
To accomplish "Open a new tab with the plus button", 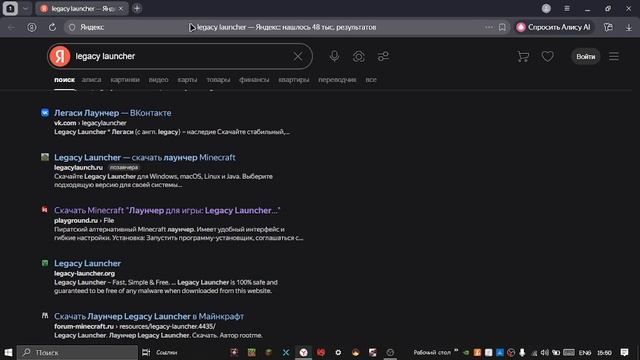I will click(x=137, y=9).
